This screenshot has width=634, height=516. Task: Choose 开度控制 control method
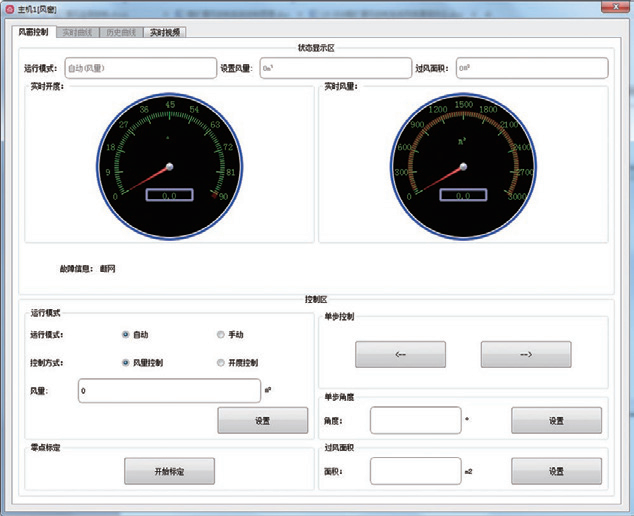coord(221,363)
